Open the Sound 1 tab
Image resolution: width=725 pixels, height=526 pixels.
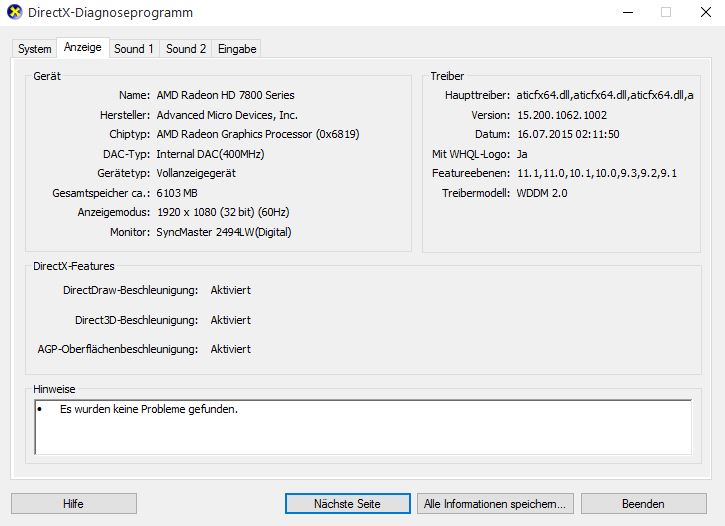pos(134,49)
